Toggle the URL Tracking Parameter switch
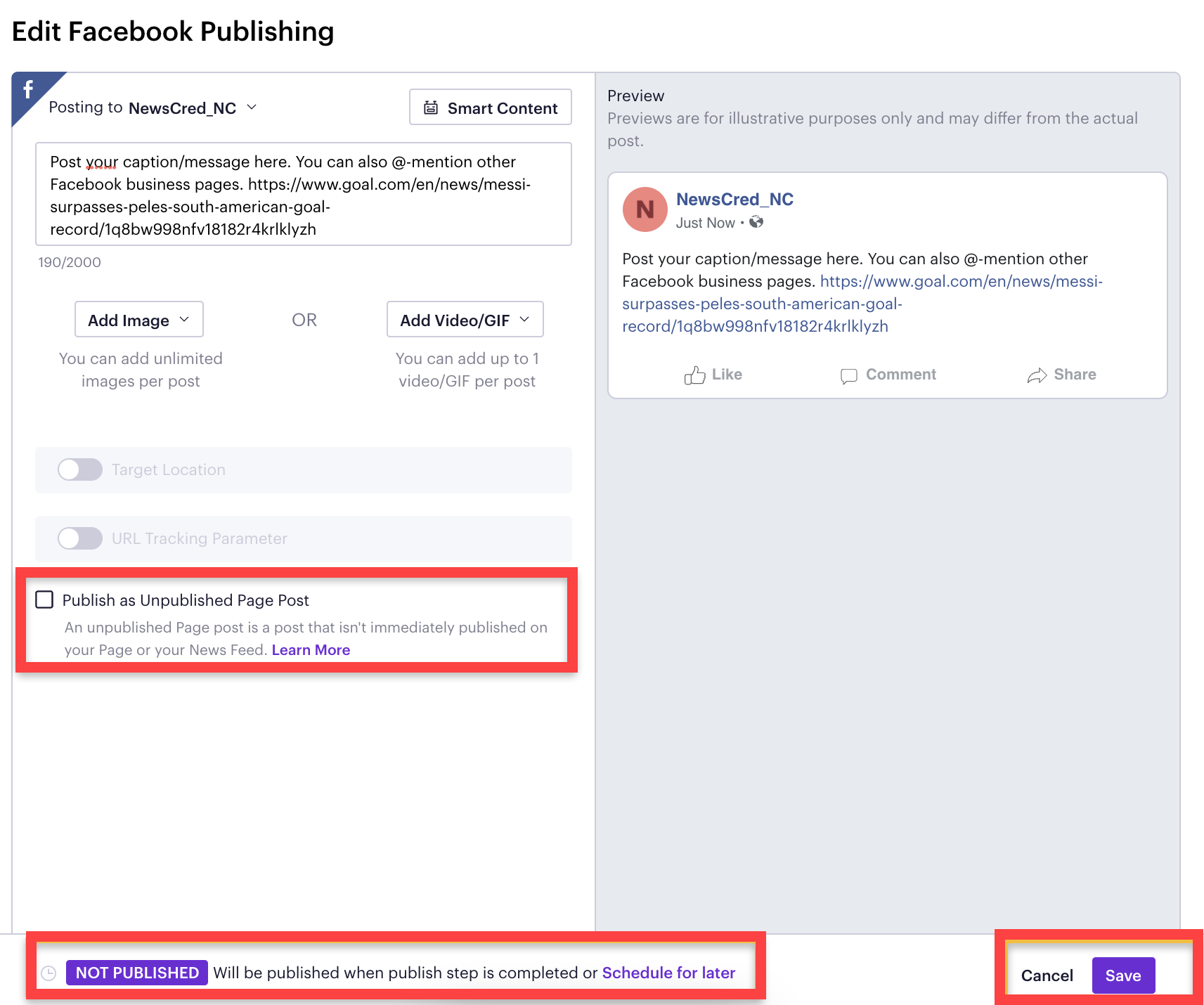 [80, 538]
